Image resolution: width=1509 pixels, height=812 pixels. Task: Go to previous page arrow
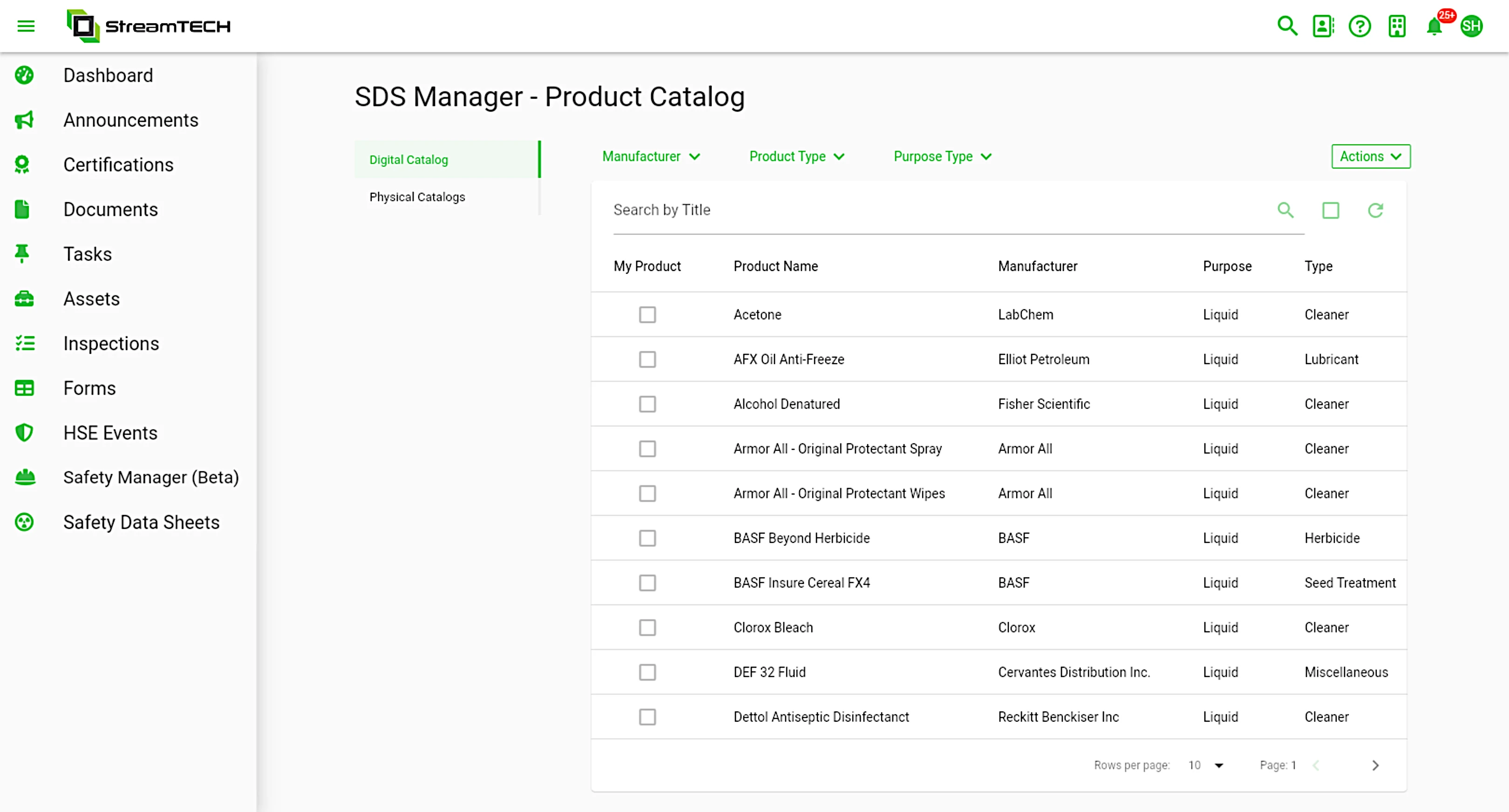(x=1316, y=765)
